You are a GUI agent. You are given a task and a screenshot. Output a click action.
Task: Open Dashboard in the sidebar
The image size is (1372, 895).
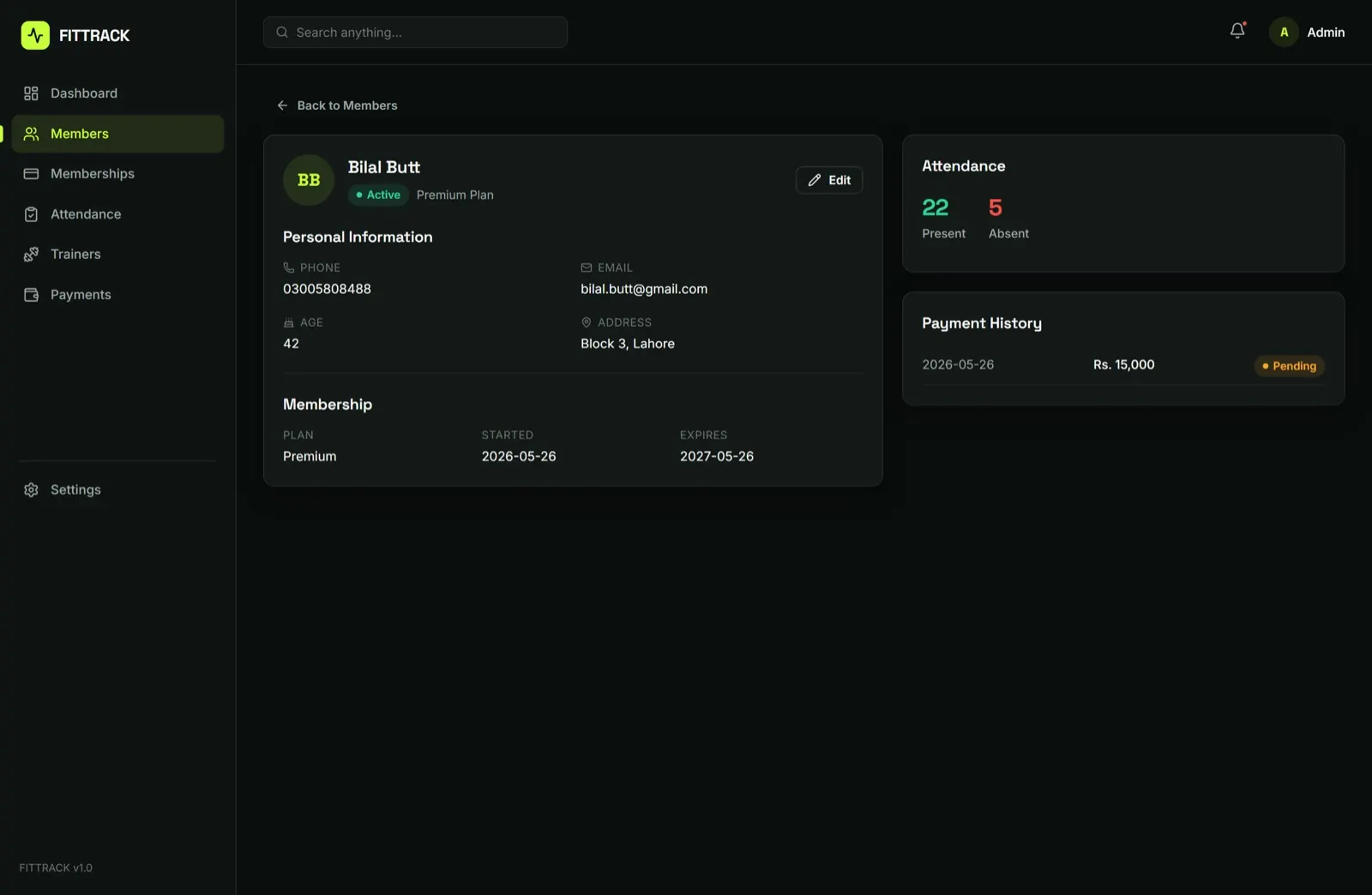pyautogui.click(x=117, y=93)
